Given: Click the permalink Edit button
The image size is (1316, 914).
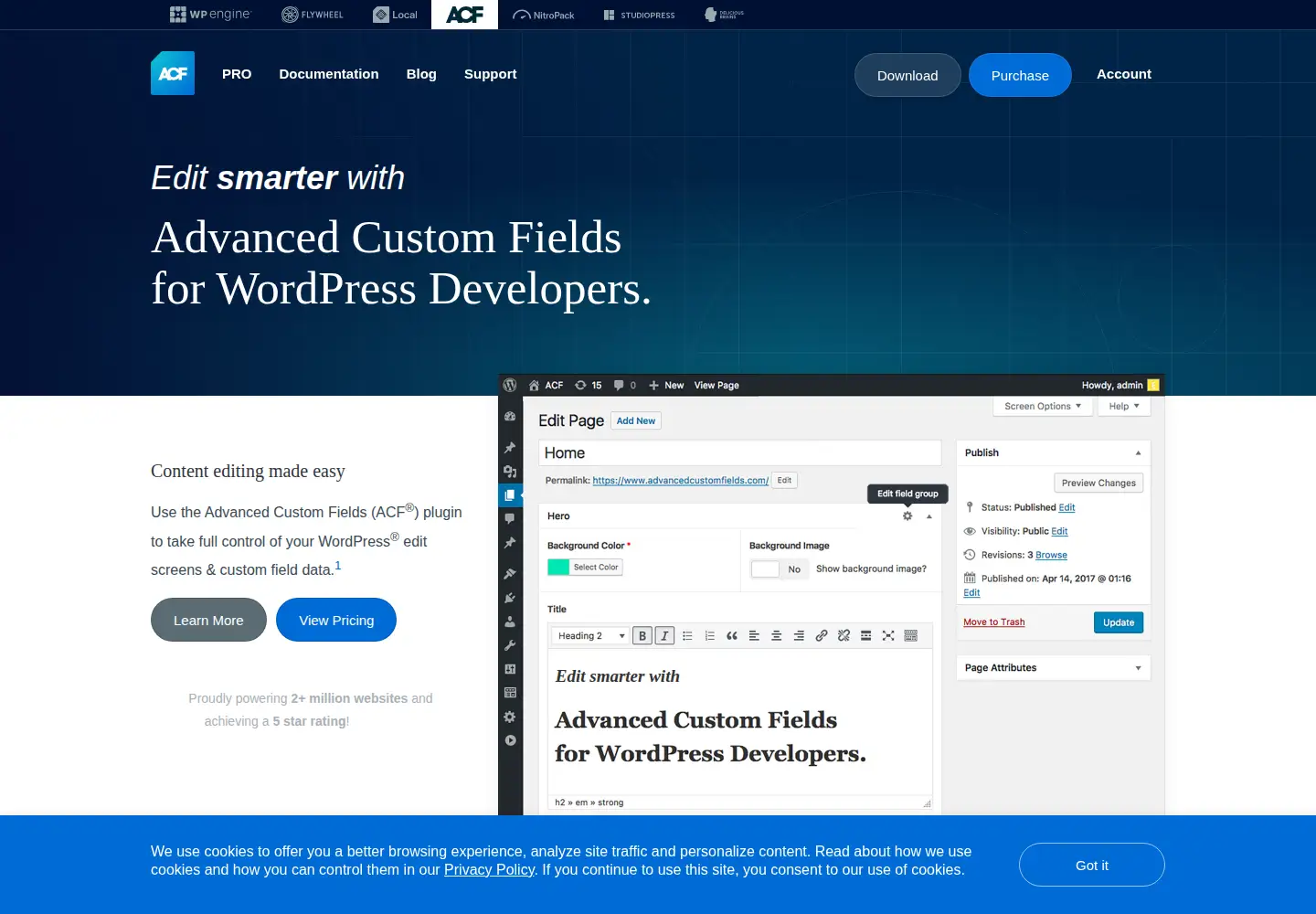Looking at the screenshot, I should tap(784, 480).
